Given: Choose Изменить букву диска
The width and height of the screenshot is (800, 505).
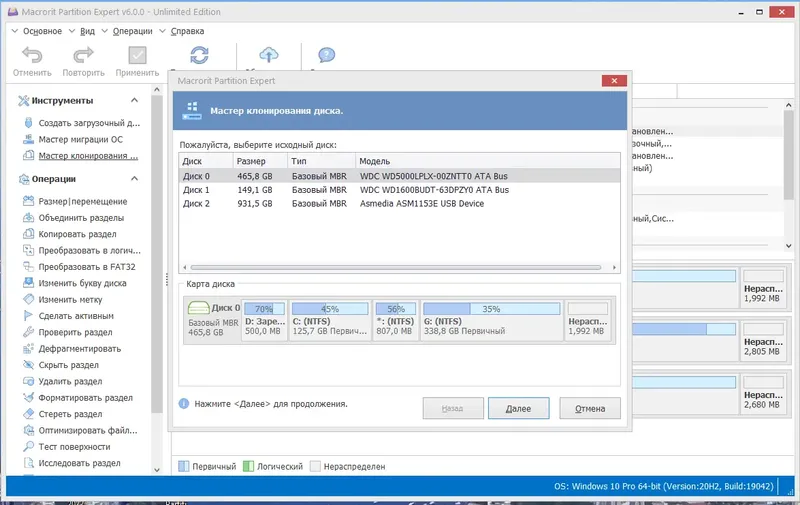Looking at the screenshot, I should [x=82, y=283].
